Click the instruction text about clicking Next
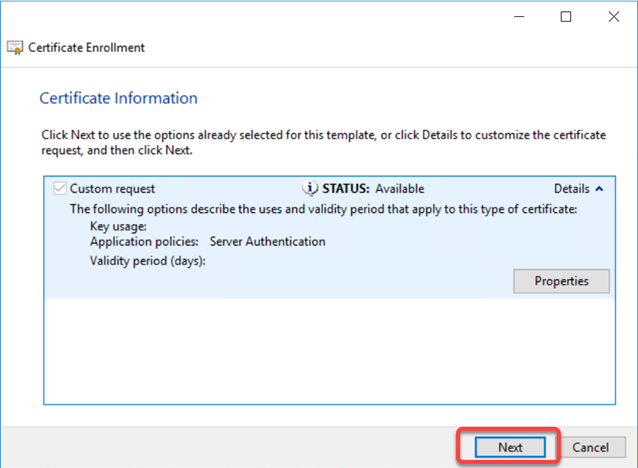The height and width of the screenshot is (468, 638). pyautogui.click(x=323, y=142)
